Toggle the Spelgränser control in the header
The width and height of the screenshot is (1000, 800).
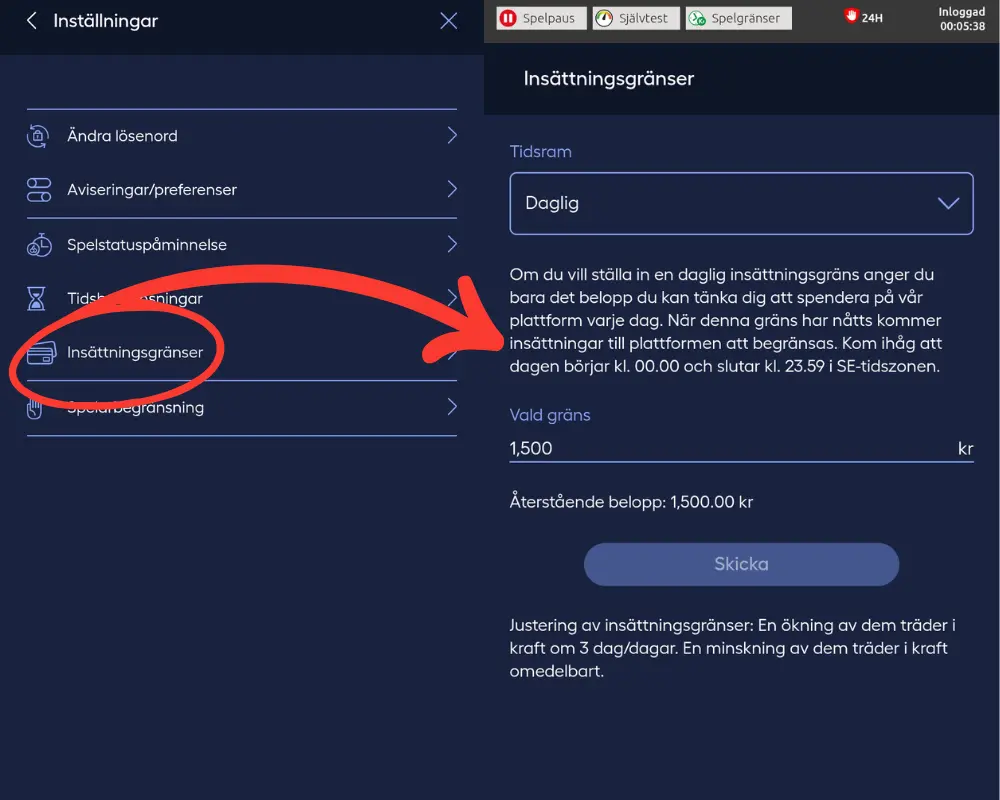click(x=738, y=17)
